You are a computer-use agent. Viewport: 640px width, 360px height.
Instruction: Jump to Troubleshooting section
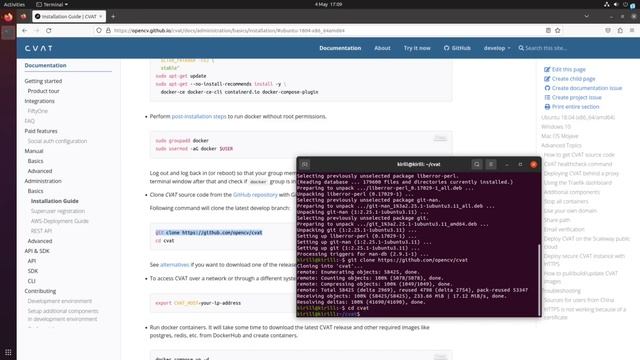(x=562, y=291)
